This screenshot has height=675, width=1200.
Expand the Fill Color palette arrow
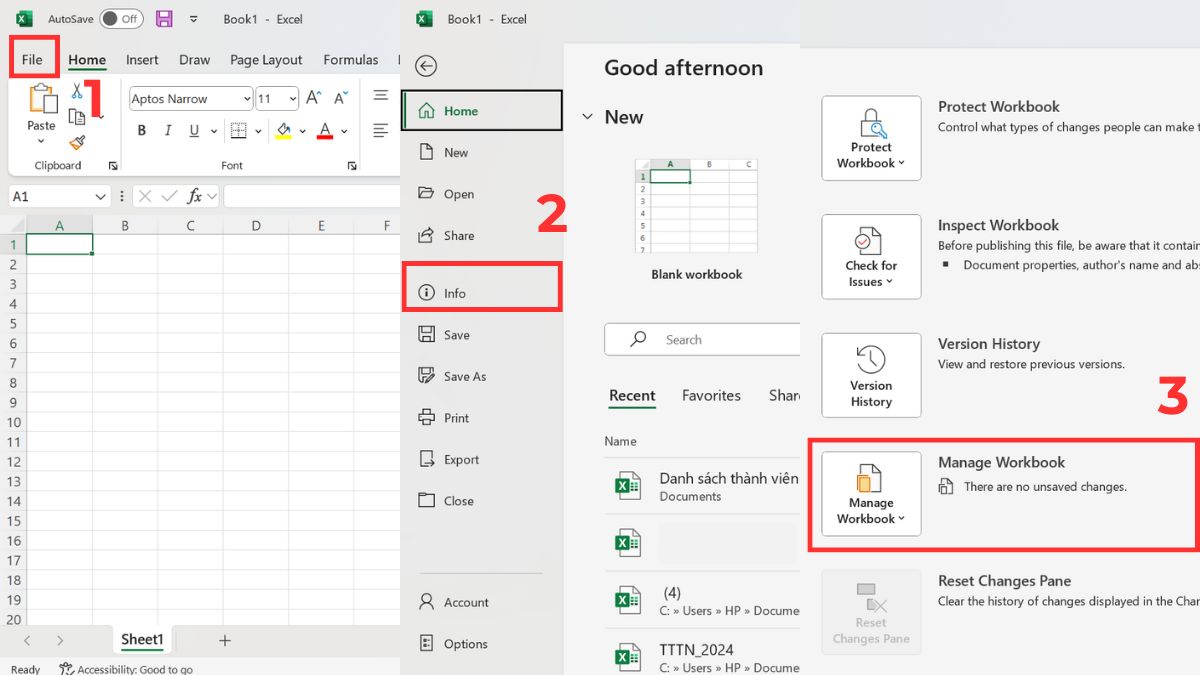pos(303,131)
